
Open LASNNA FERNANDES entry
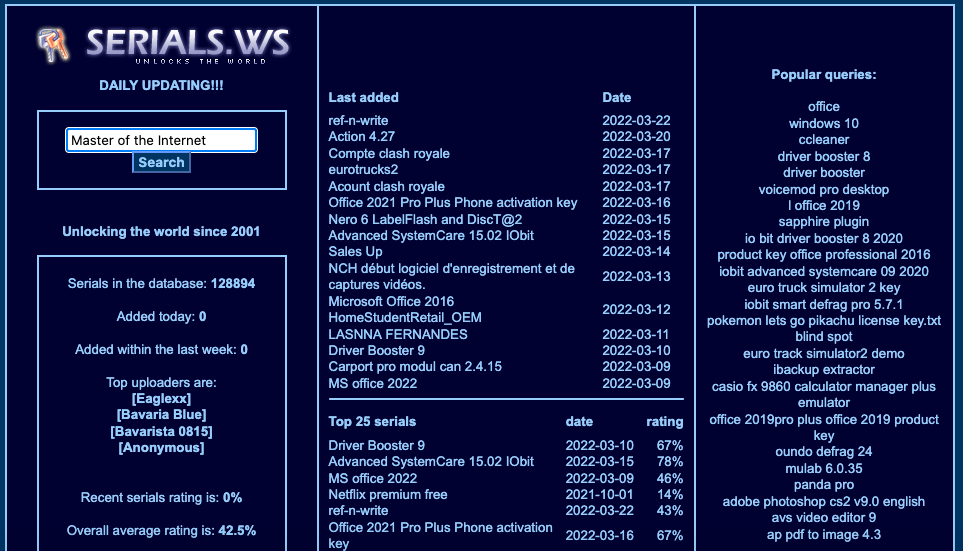point(398,334)
